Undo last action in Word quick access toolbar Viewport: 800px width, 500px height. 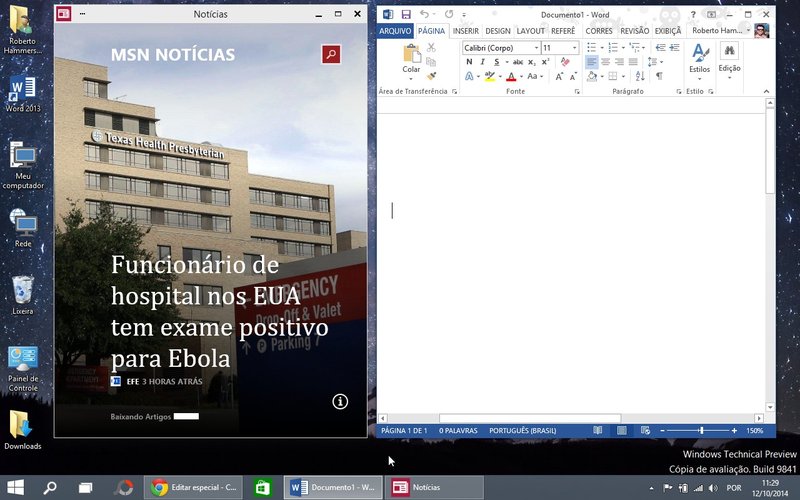(424, 14)
